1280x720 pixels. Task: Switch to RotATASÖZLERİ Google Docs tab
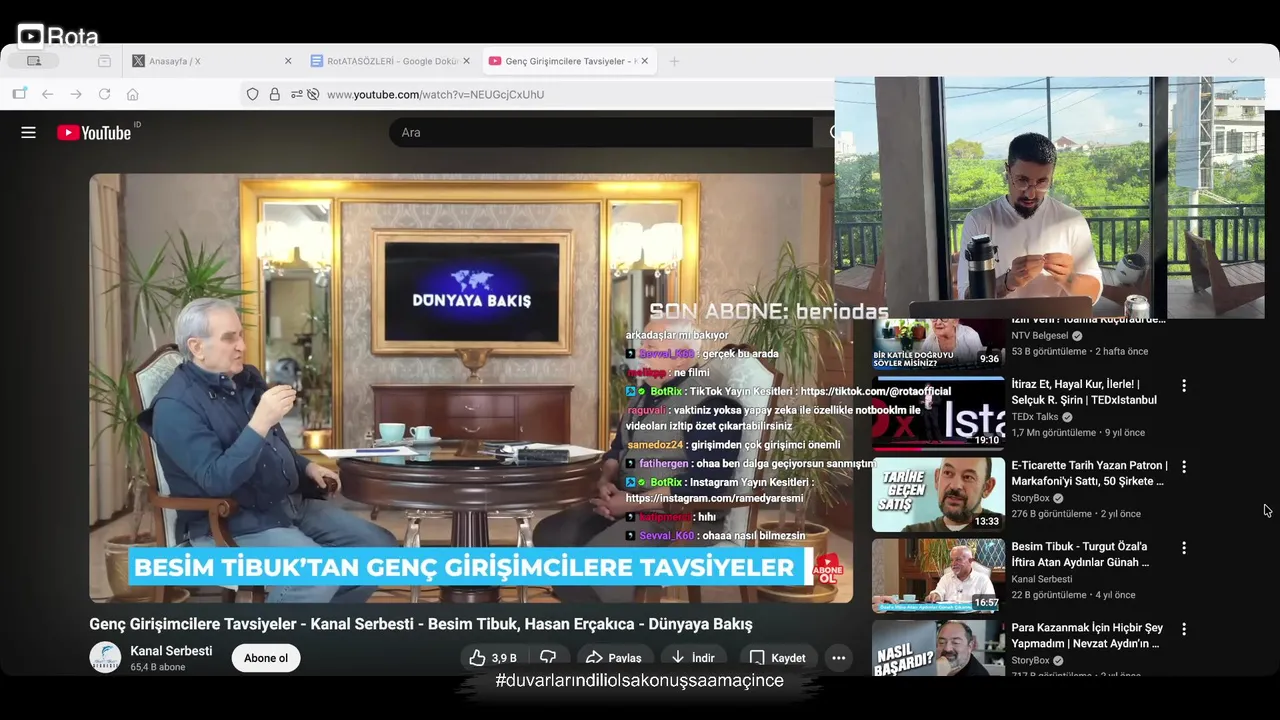click(x=390, y=61)
